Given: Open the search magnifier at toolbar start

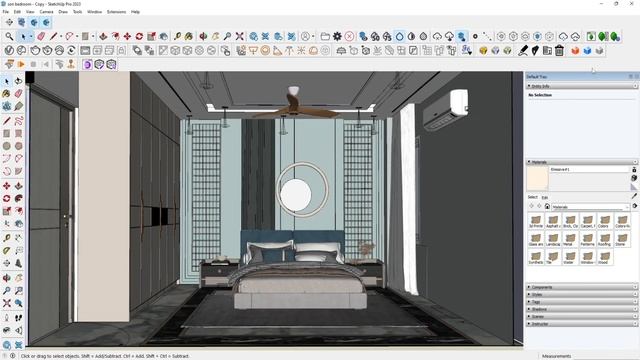Looking at the screenshot, I should click(x=9, y=36).
